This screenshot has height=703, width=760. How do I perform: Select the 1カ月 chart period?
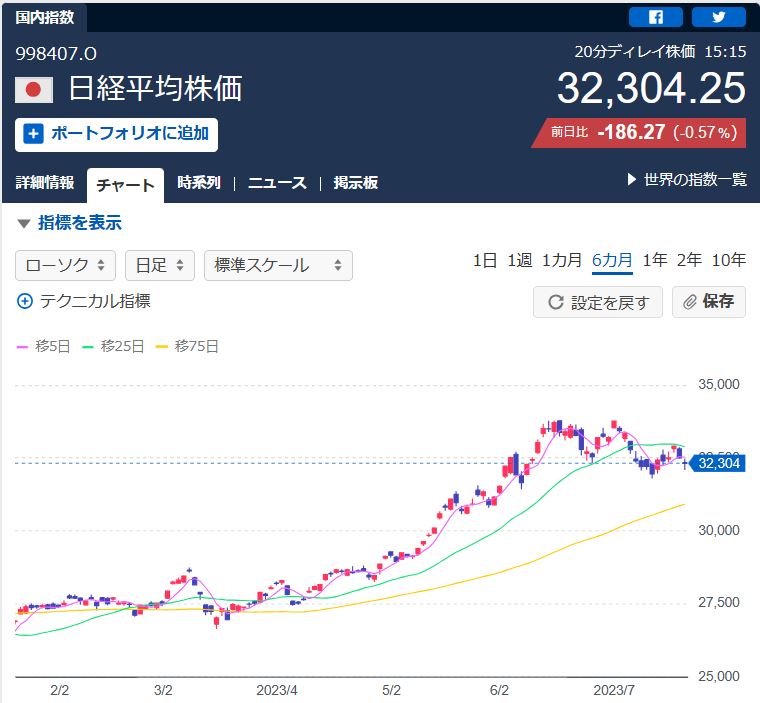point(561,261)
